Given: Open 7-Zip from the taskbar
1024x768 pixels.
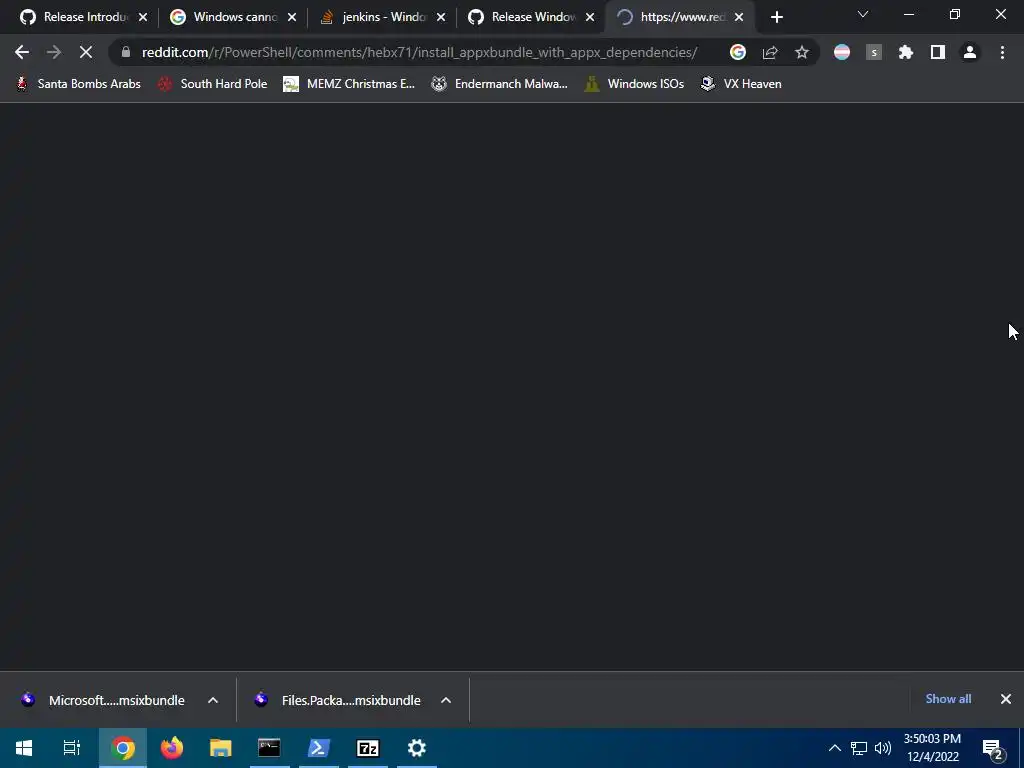Looking at the screenshot, I should pos(368,748).
